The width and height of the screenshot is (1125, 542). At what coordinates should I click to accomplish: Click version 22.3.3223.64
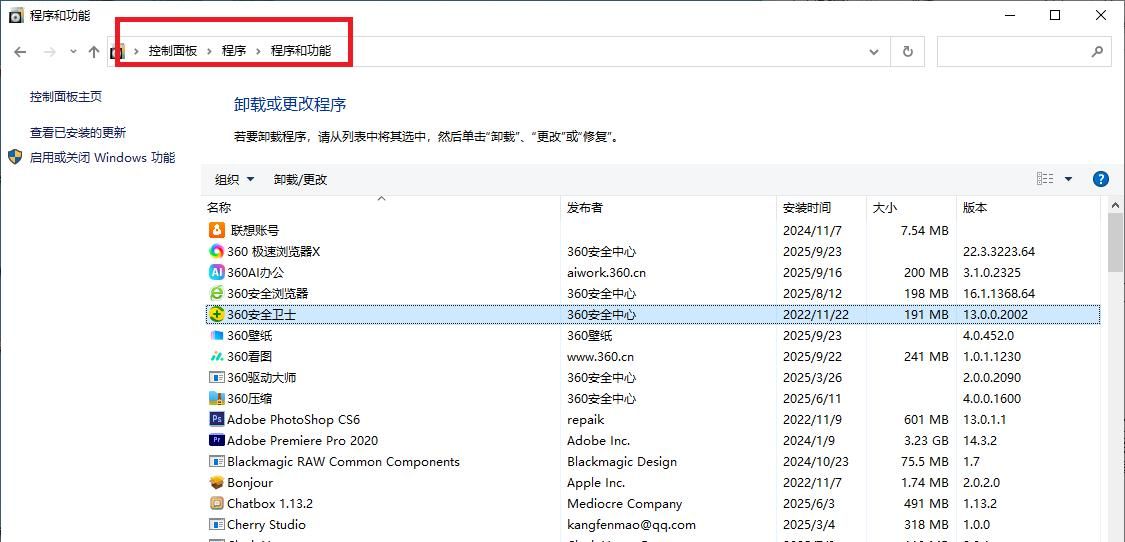tap(999, 251)
